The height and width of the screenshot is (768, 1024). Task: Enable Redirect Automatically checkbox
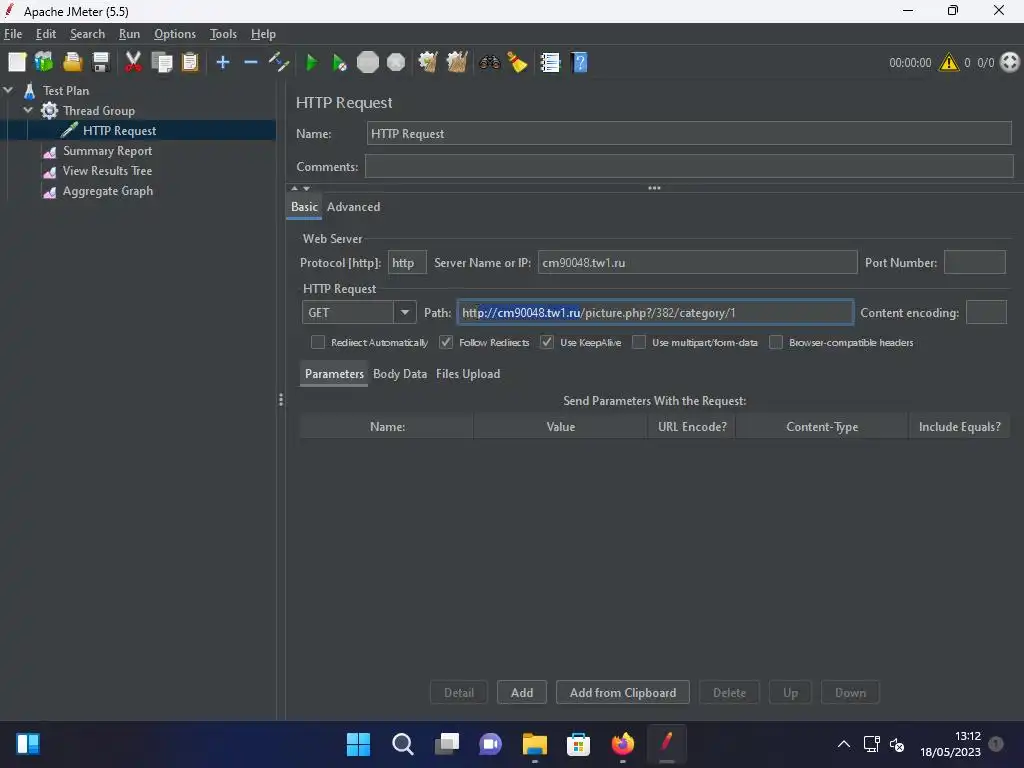pos(318,342)
